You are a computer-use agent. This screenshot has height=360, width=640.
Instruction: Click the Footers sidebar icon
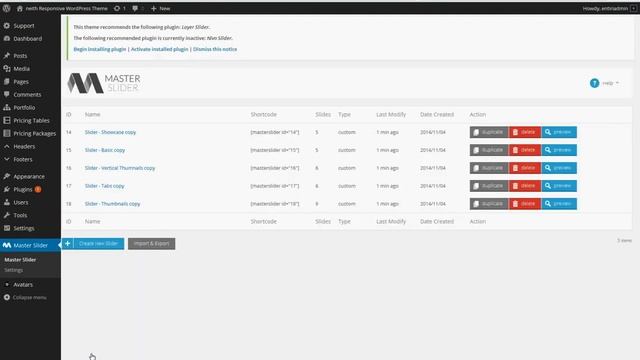(x=7, y=159)
